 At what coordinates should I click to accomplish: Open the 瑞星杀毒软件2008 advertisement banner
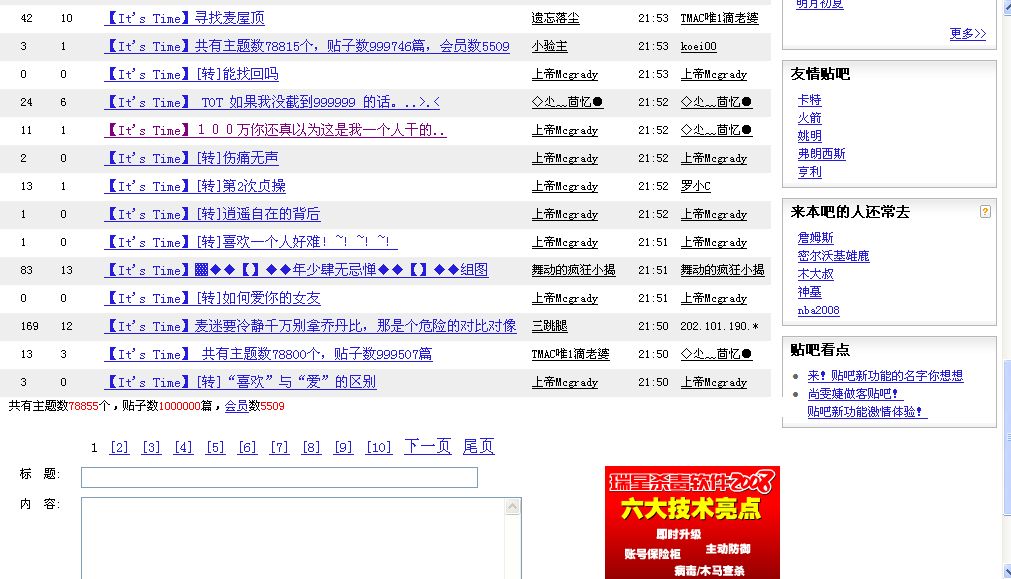click(692, 522)
